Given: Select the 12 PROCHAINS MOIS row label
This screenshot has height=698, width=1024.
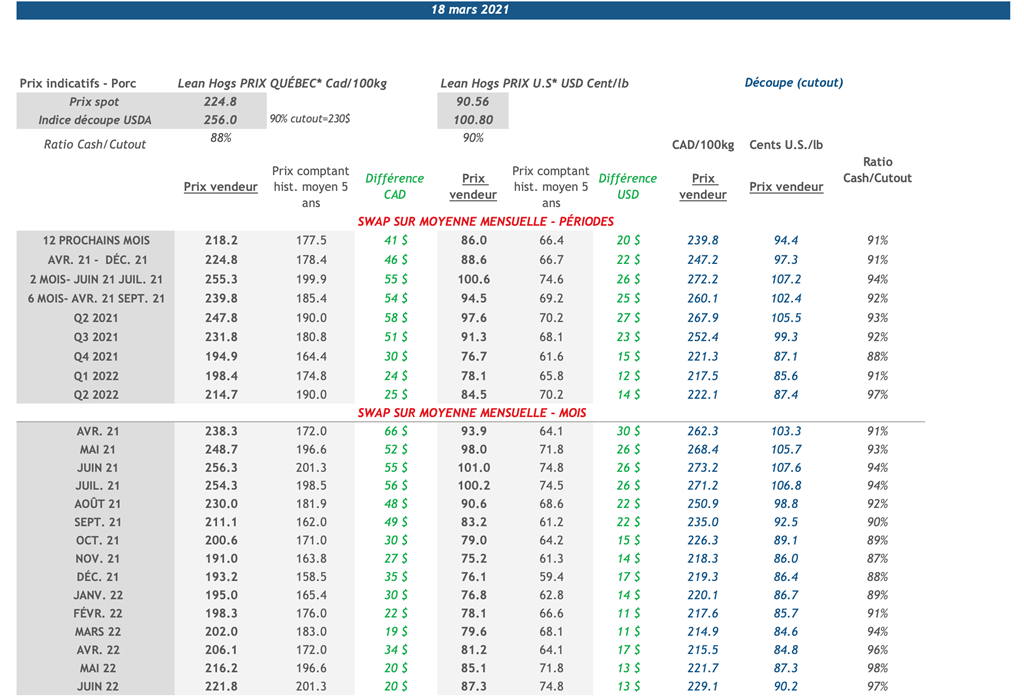Looking at the screenshot, I should coord(96,241).
